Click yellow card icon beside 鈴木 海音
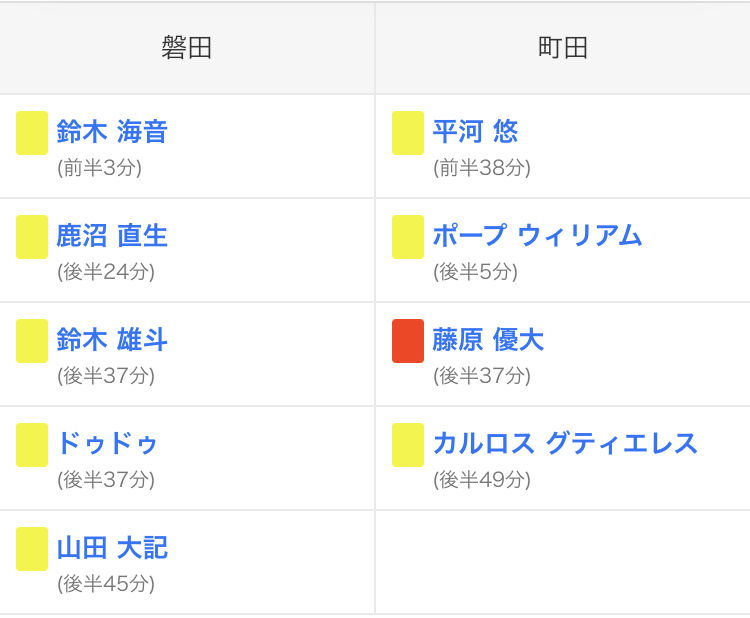Image resolution: width=750 pixels, height=618 pixels. tap(32, 133)
